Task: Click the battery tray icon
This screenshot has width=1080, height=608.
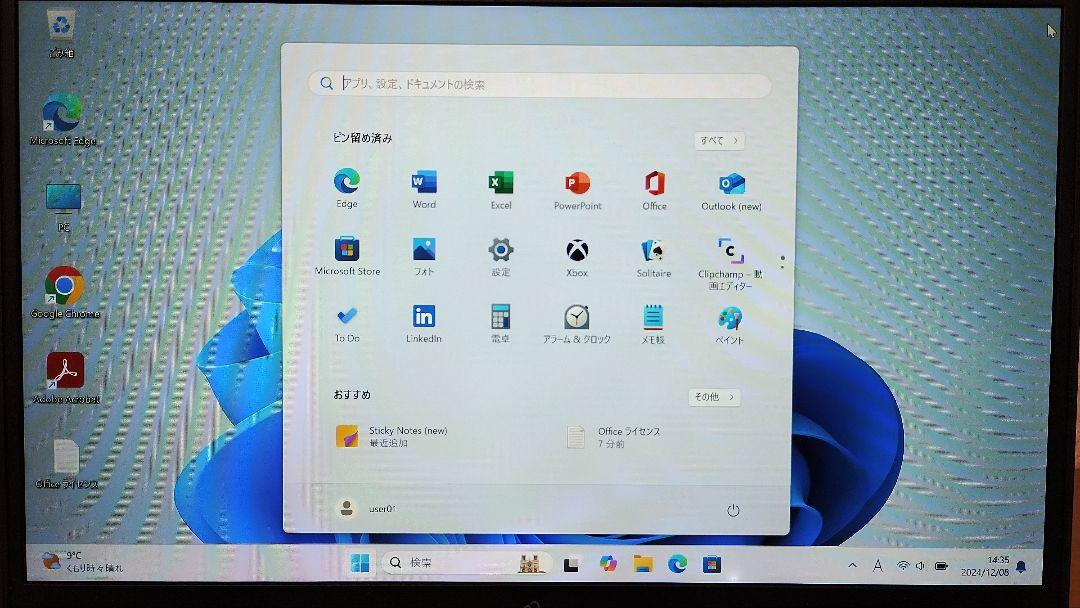Action: (941, 567)
